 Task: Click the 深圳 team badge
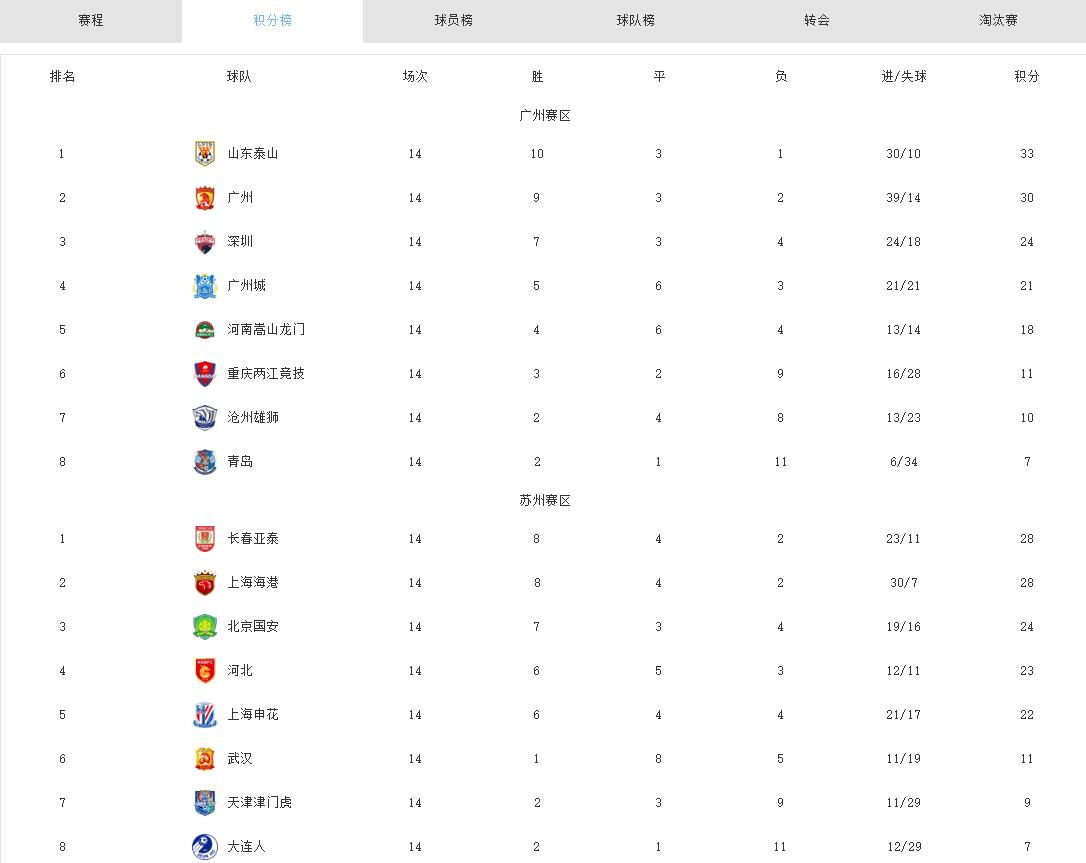coord(204,242)
